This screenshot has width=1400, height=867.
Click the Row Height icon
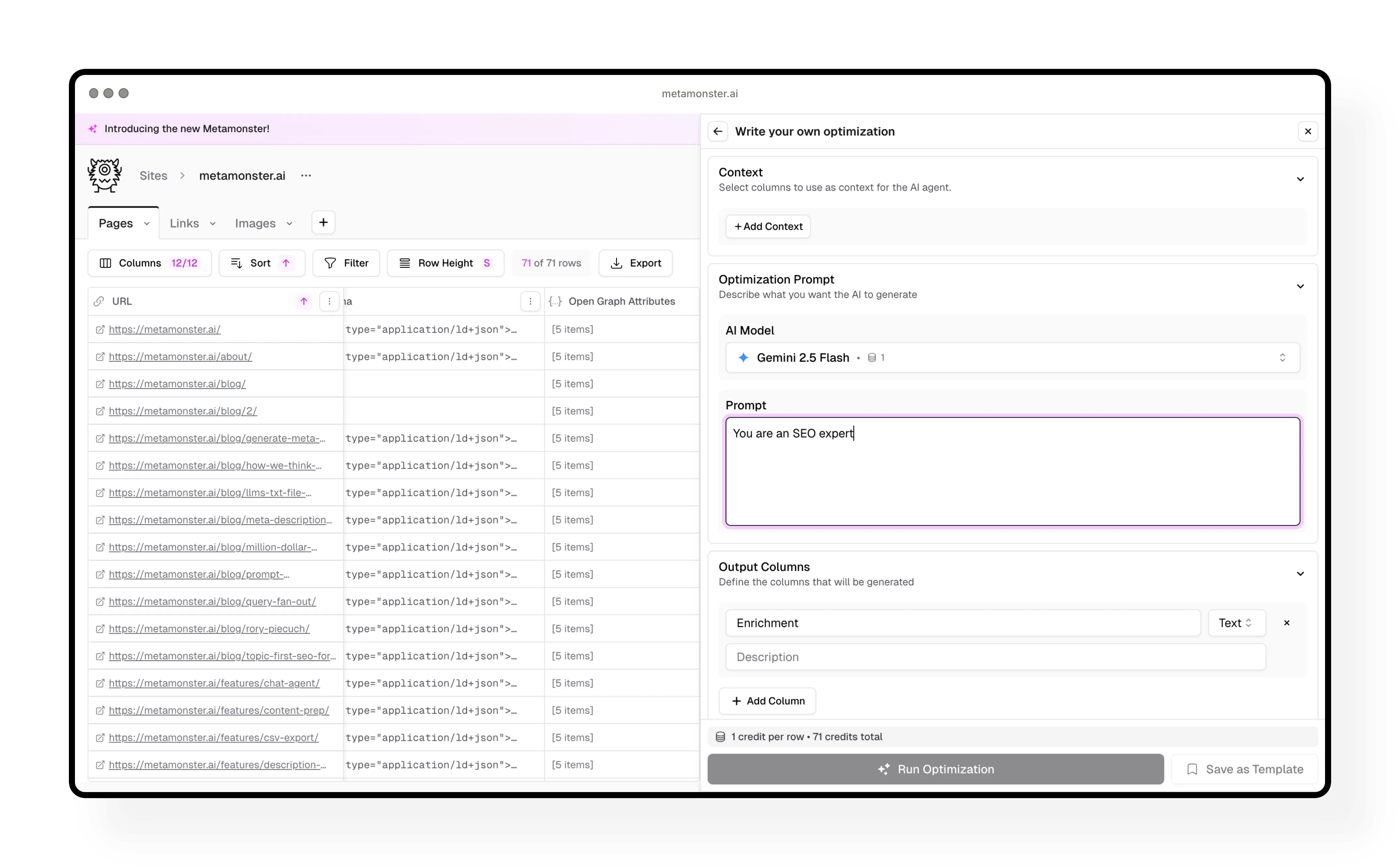(x=405, y=263)
